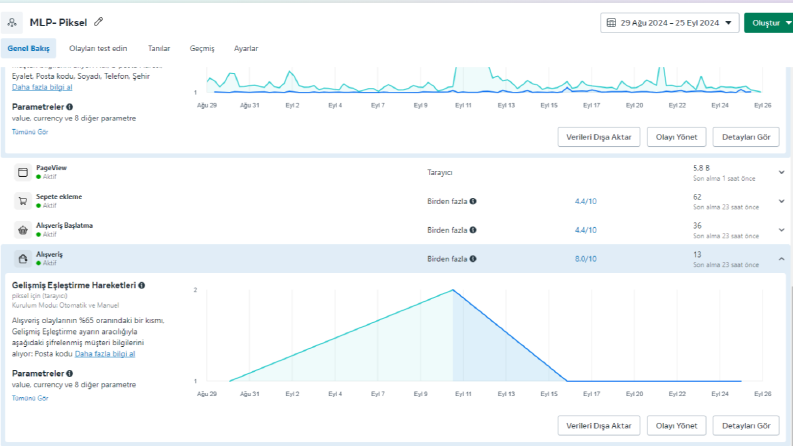
Task: Click info icon next to Gelişmiş Eşleştirme Hareketleri
Action: 142,285
